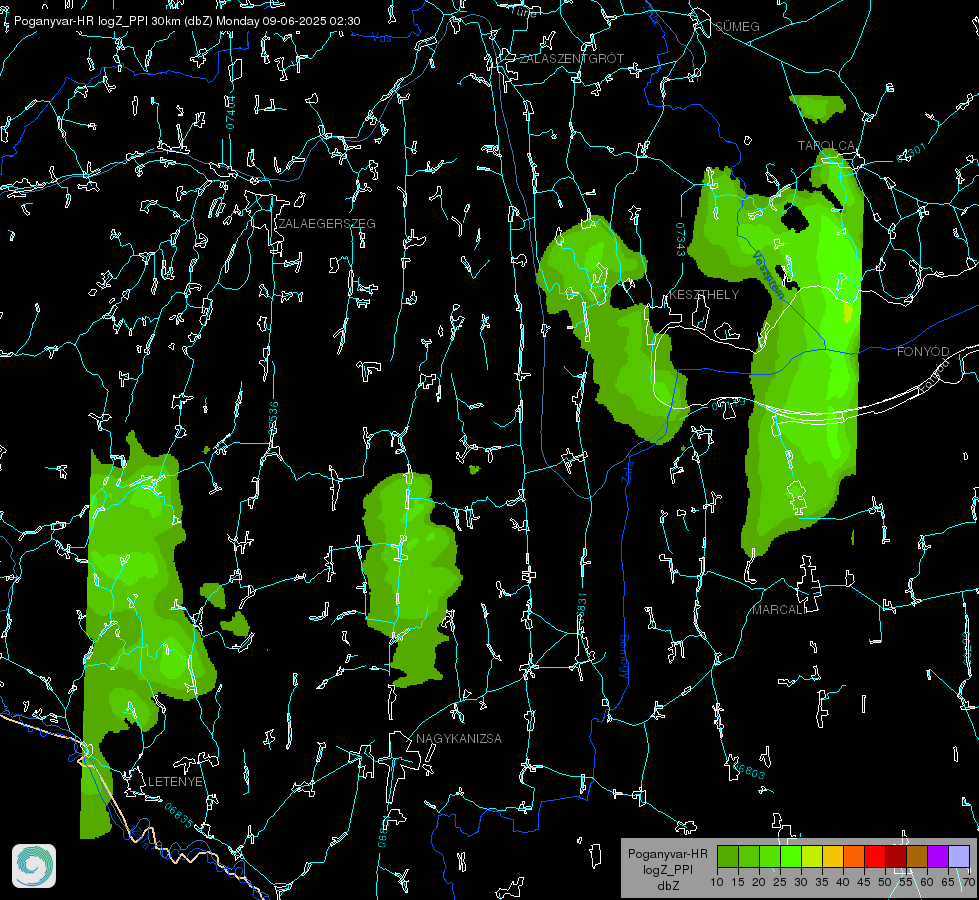The image size is (979, 900).
Task: Click the 07343 map code label
Action: [x=681, y=239]
